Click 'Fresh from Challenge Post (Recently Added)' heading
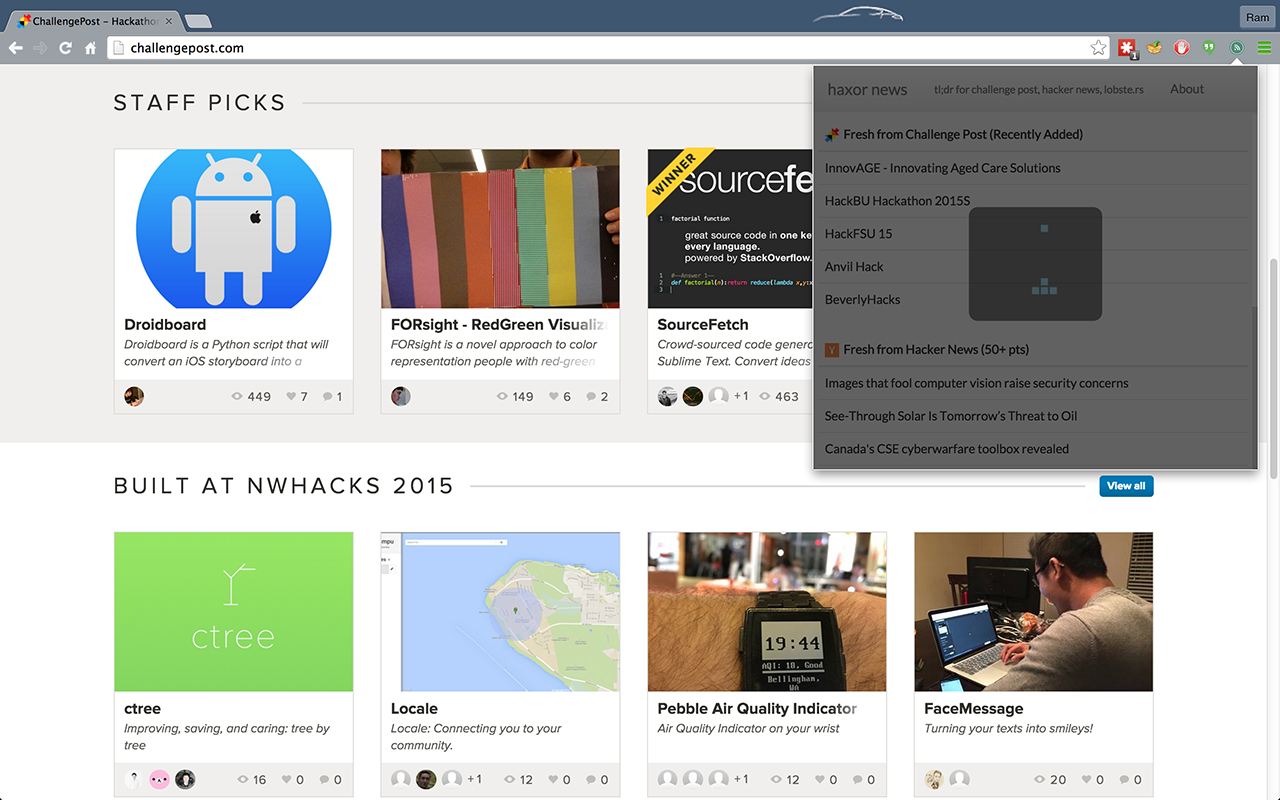The image size is (1280, 800). click(963, 134)
